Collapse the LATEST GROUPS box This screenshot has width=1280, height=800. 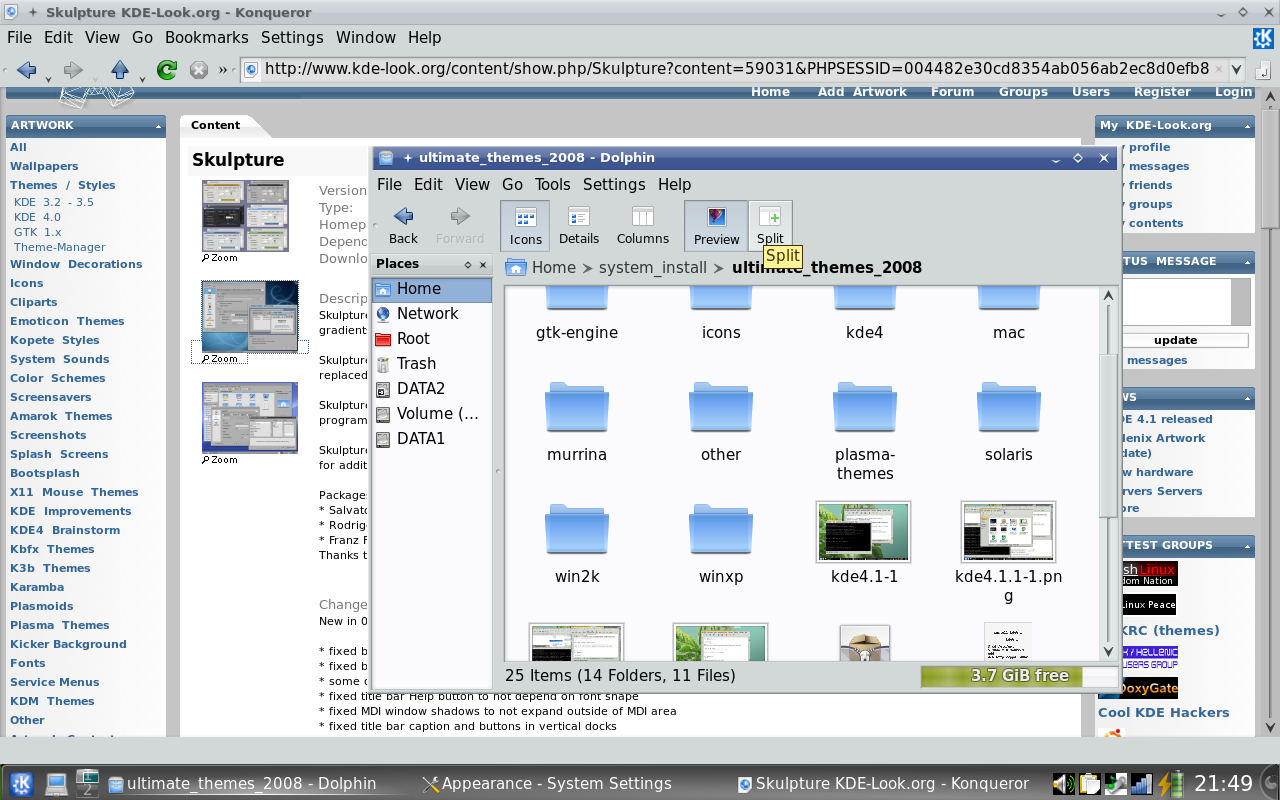pos(1247,546)
